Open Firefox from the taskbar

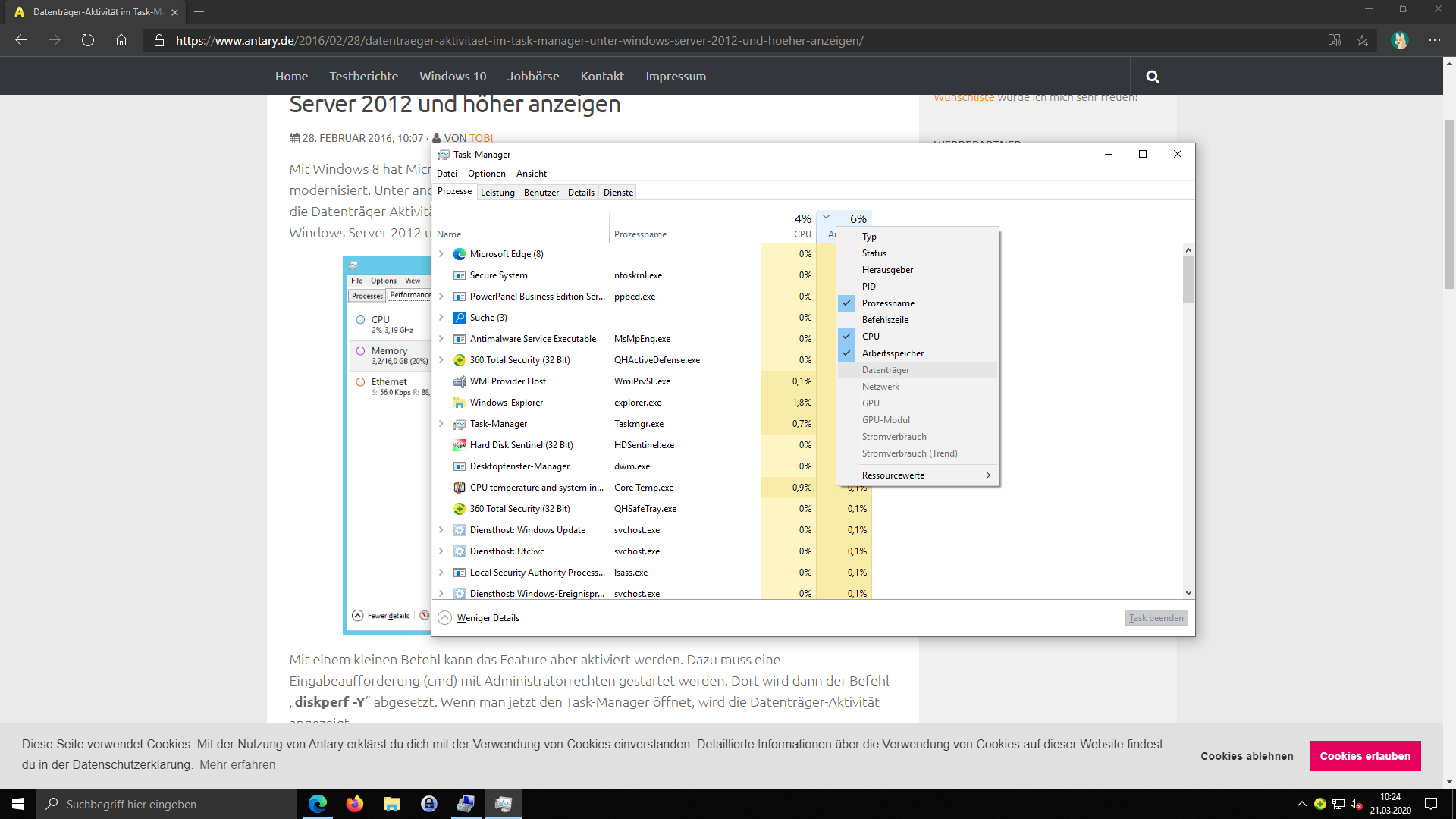coord(354,804)
